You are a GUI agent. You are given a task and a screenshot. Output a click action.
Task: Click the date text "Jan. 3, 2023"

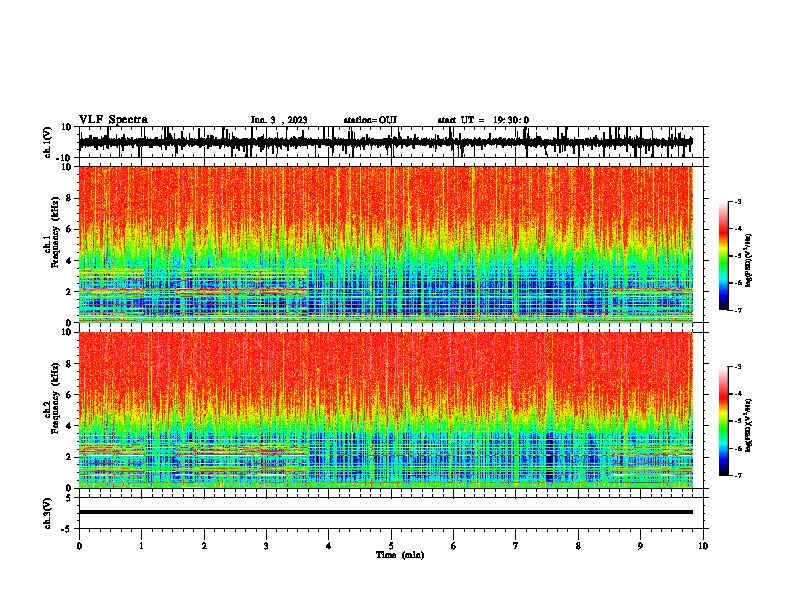(x=279, y=120)
